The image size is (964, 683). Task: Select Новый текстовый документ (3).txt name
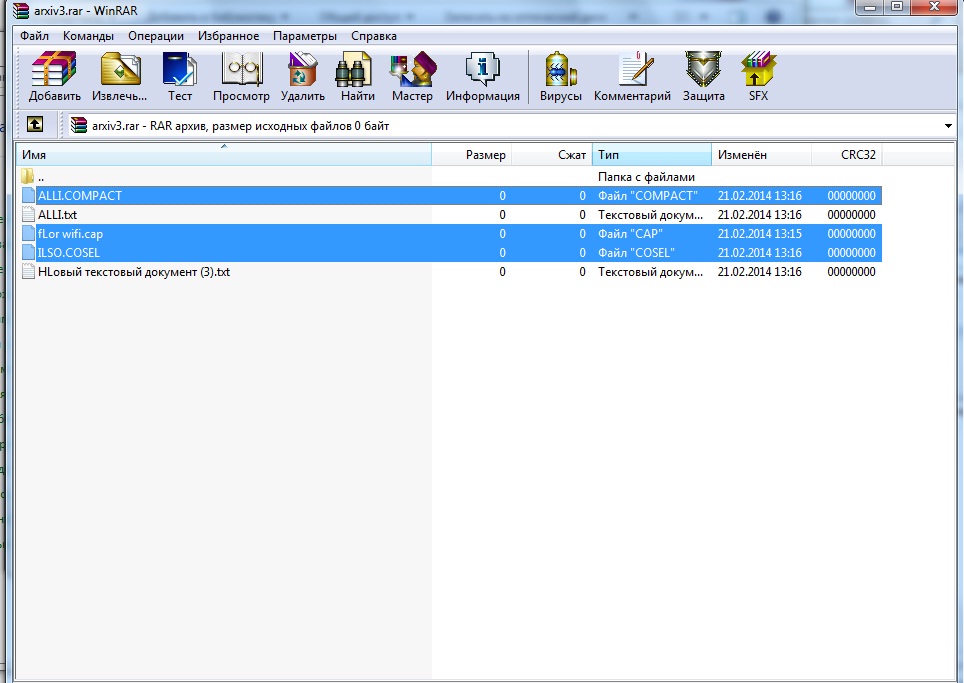(x=134, y=272)
